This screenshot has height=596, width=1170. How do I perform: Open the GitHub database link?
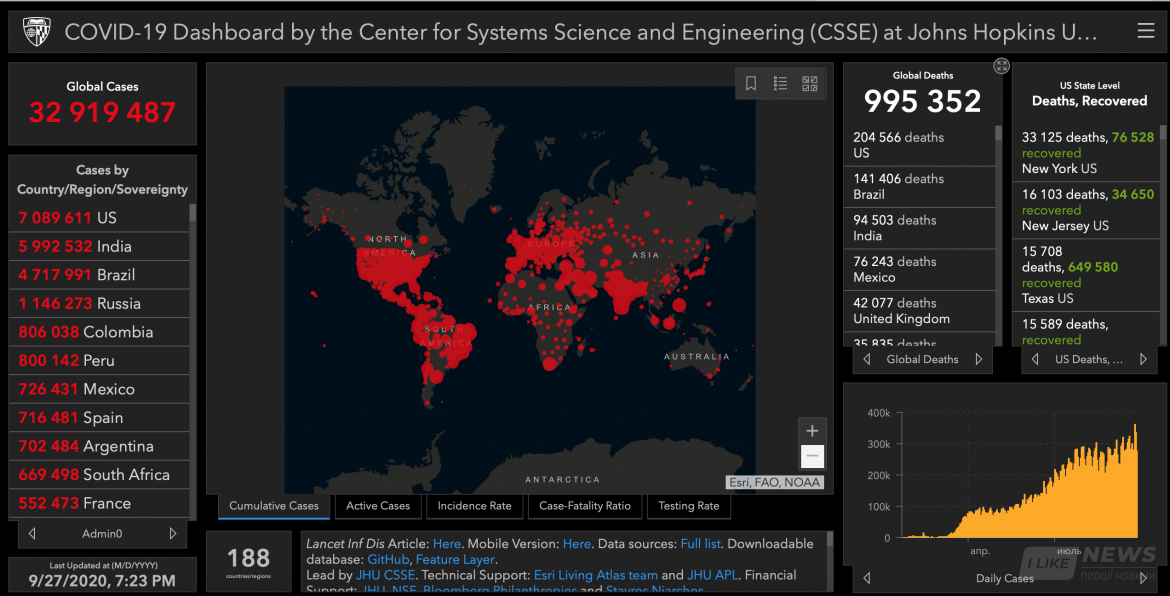[388, 560]
